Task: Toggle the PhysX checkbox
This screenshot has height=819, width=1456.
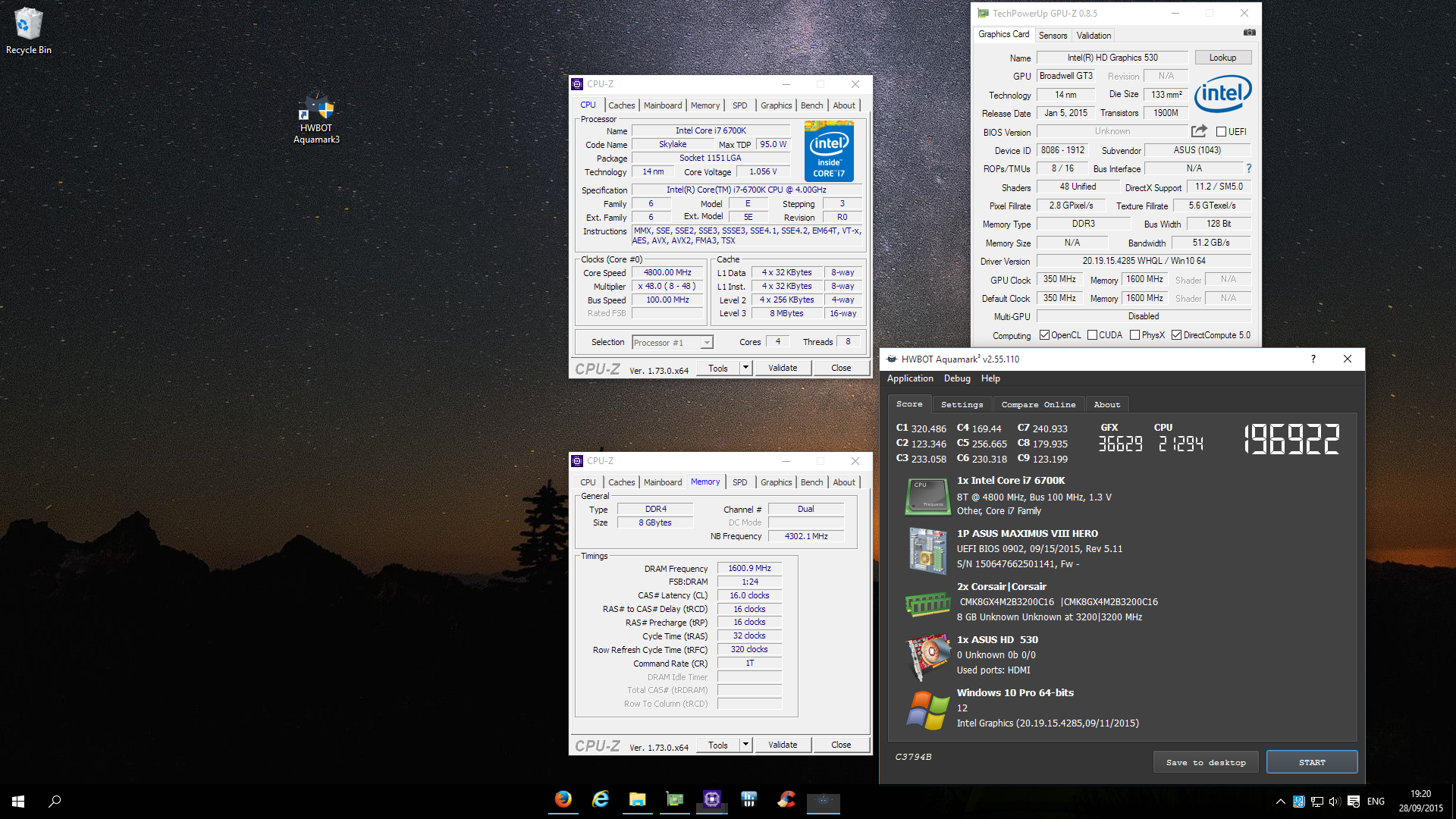Action: [1134, 335]
